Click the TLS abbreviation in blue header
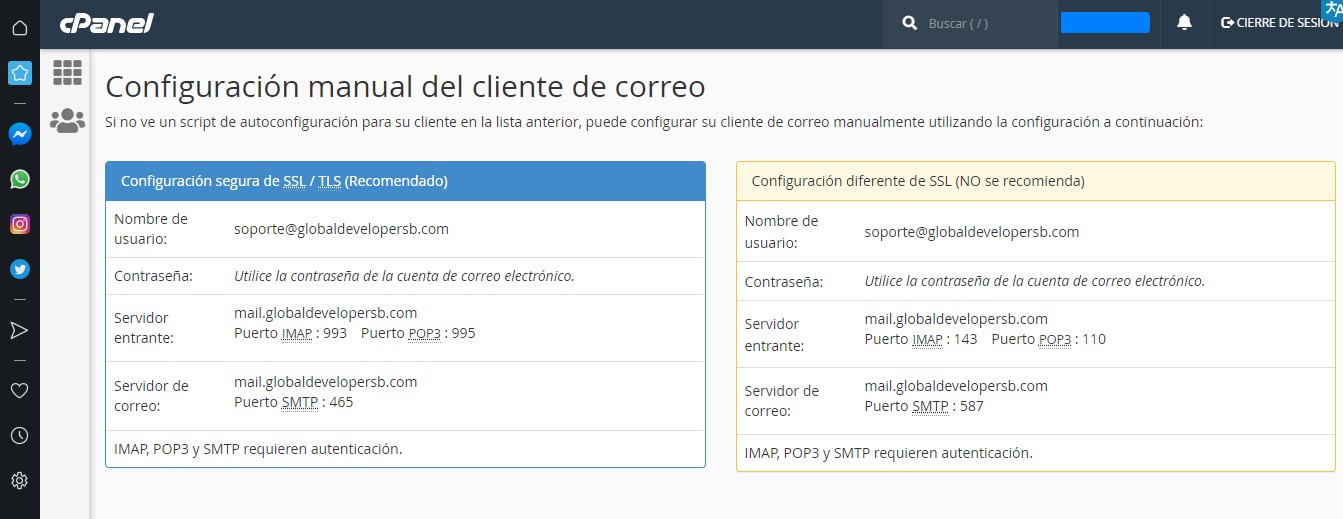Image resolution: width=1343 pixels, height=519 pixels. [x=329, y=181]
